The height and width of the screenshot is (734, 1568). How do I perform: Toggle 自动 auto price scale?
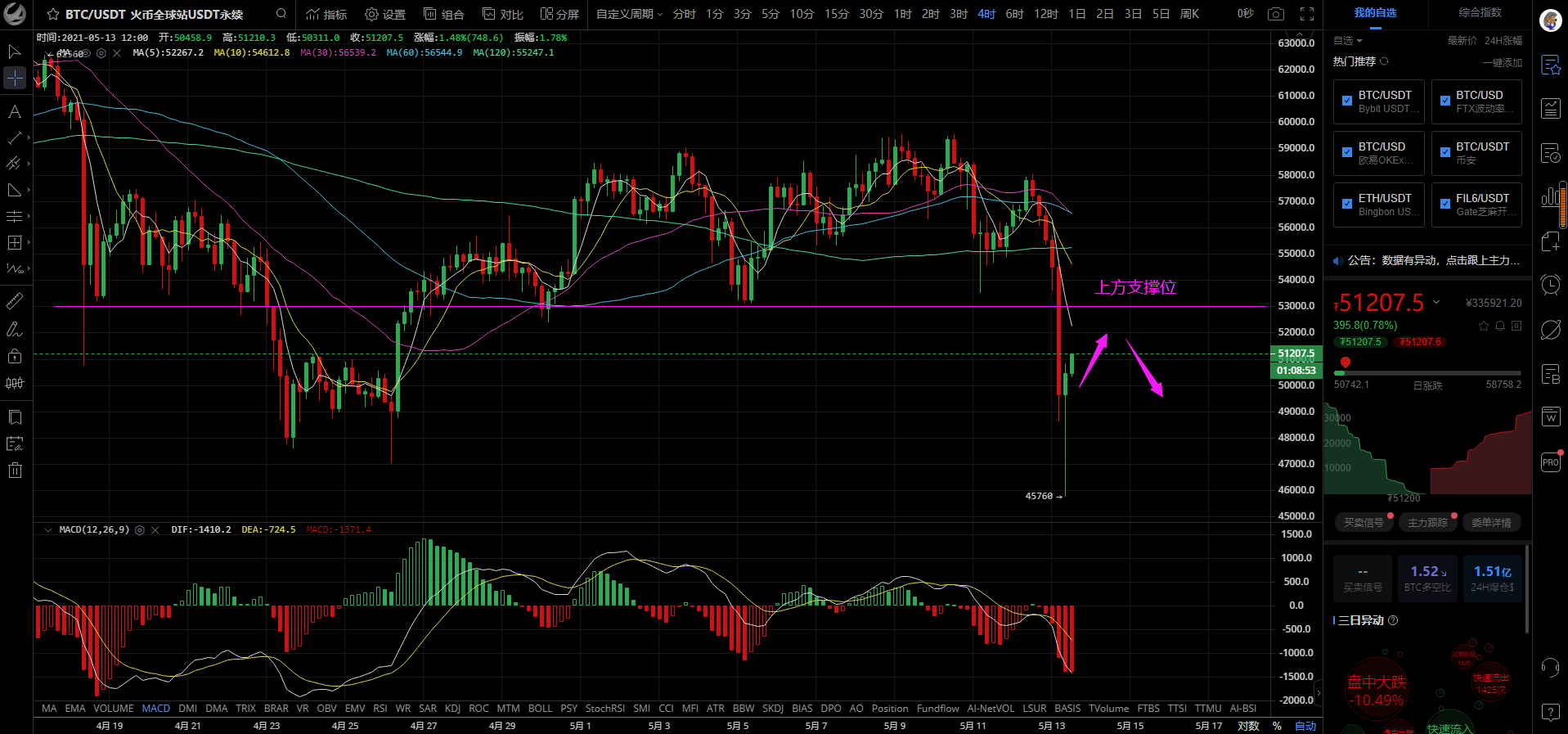click(x=1305, y=726)
